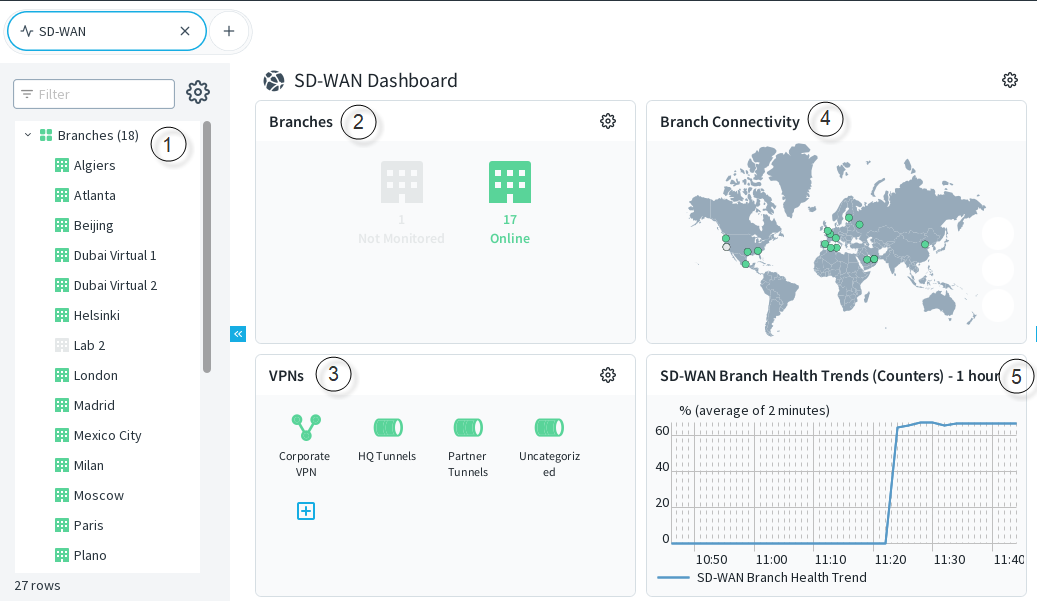Click the HQ Tunnels icon
Image resolution: width=1037 pixels, height=601 pixels.
387,427
